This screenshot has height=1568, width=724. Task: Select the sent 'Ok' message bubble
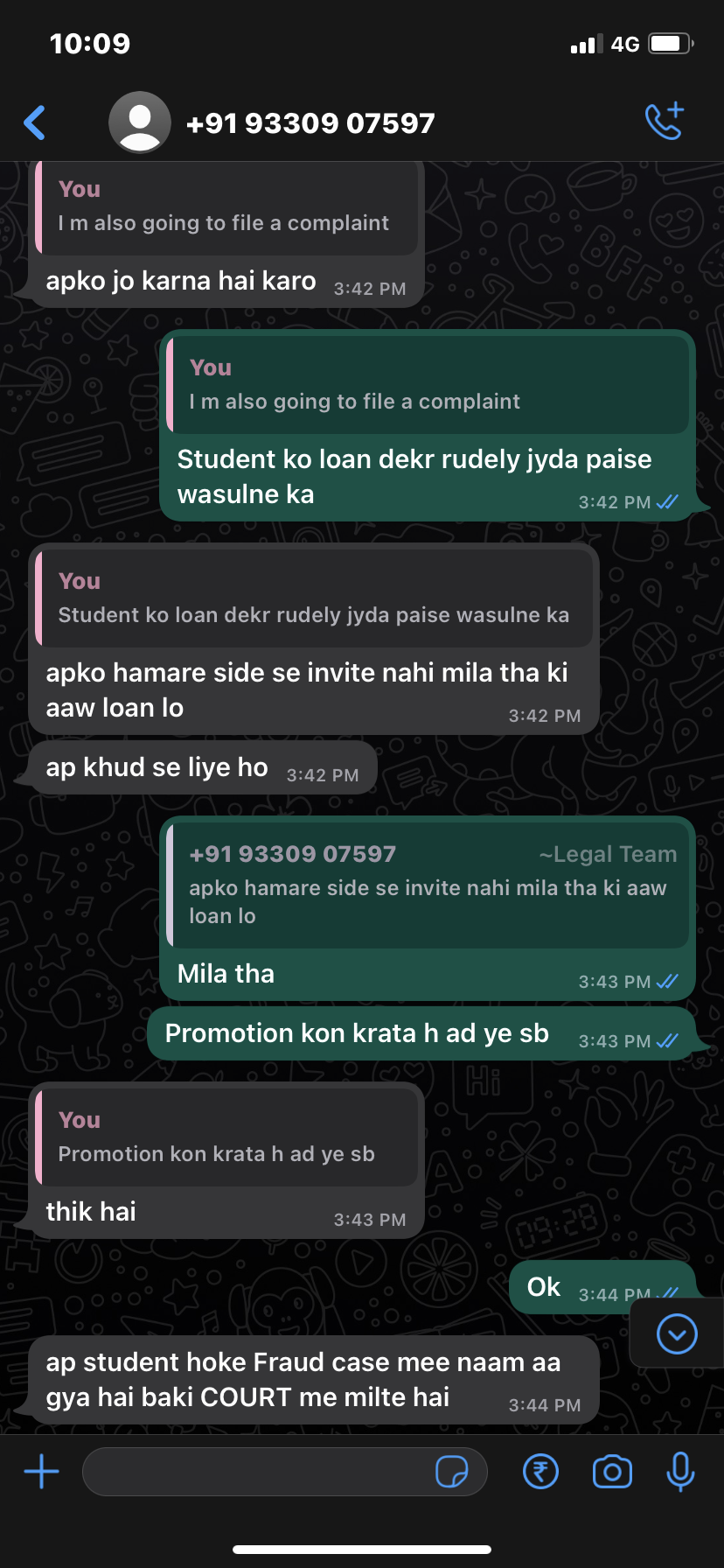tap(602, 1288)
